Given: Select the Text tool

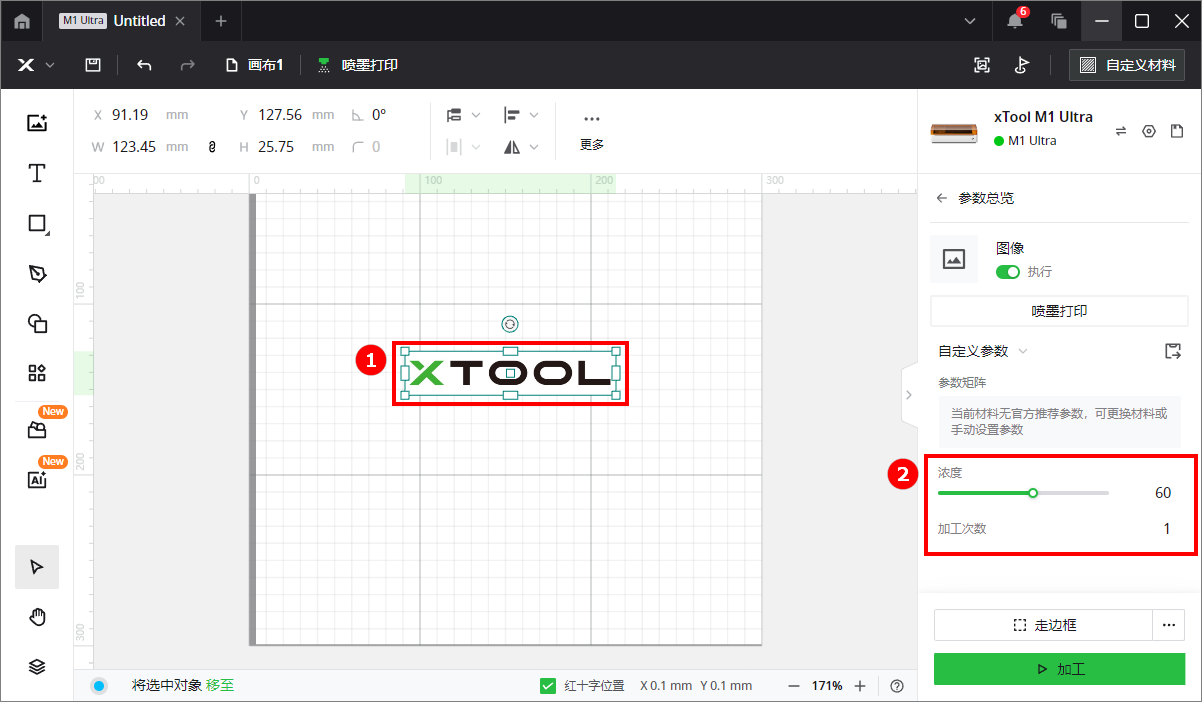Looking at the screenshot, I should [x=37, y=173].
